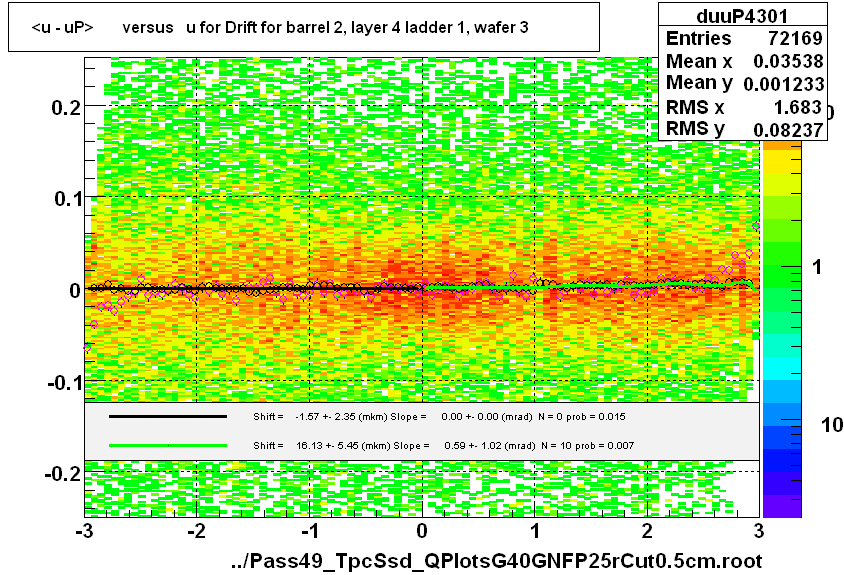
Task: Click the Mean x value 0.03538
Action: 788,61
